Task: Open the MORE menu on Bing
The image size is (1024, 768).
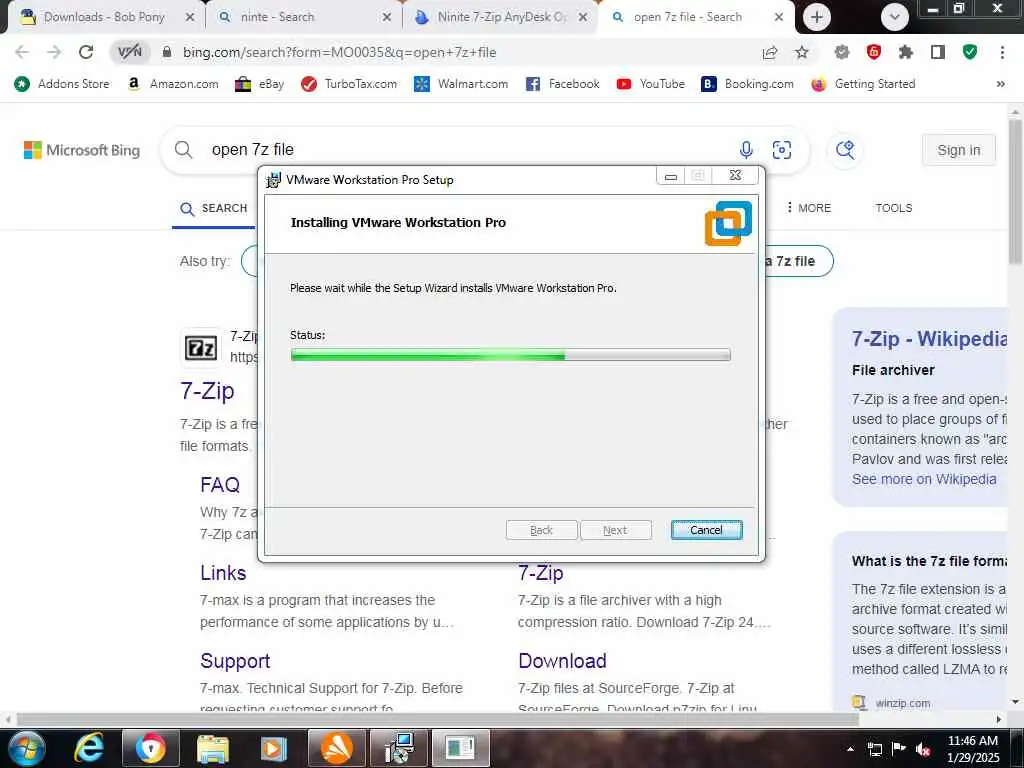Action: (x=809, y=208)
